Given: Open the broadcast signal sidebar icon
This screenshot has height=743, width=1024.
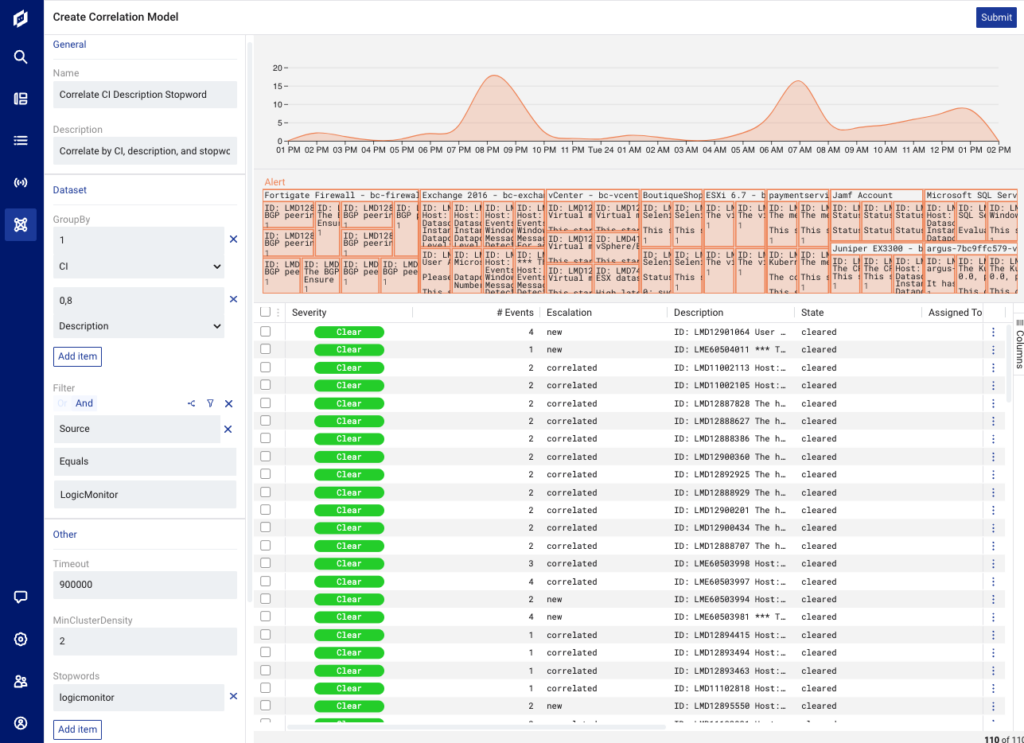Looking at the screenshot, I should point(21,183).
